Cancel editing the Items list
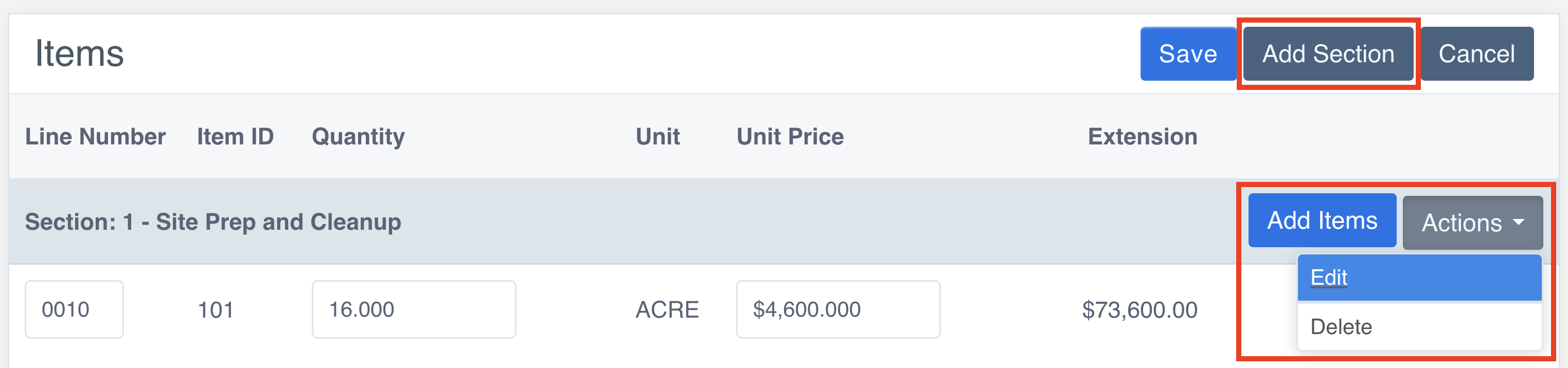The width and height of the screenshot is (1568, 368). tap(1476, 53)
